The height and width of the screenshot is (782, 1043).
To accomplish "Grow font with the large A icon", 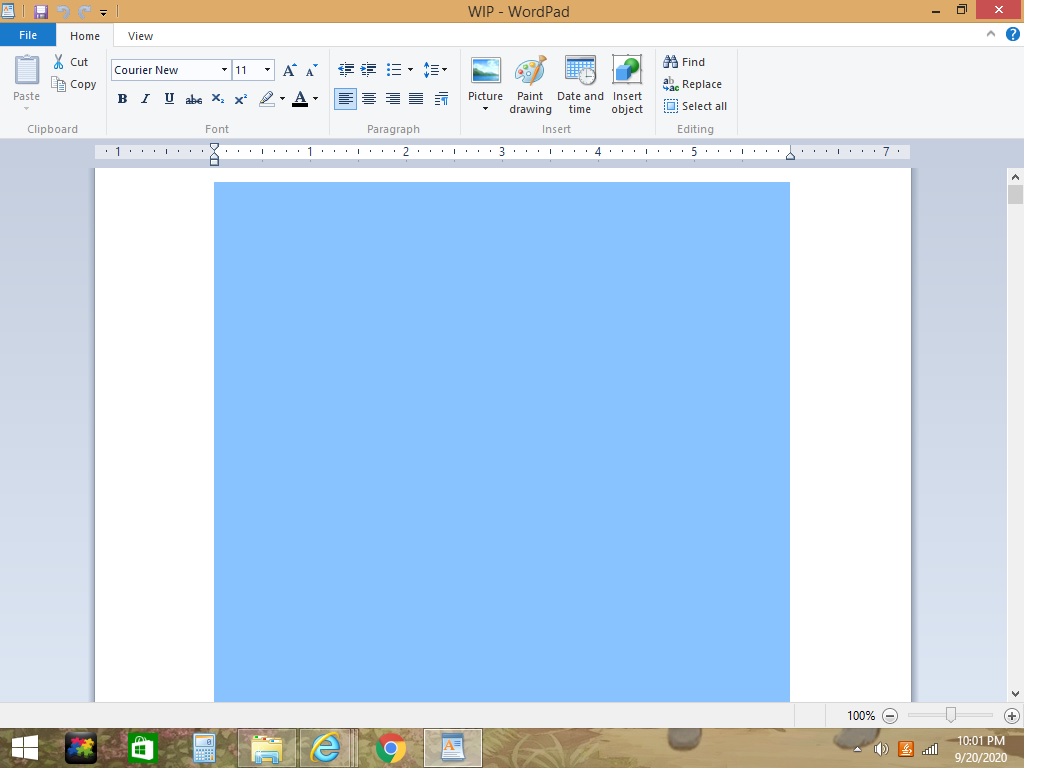I will 289,71.
